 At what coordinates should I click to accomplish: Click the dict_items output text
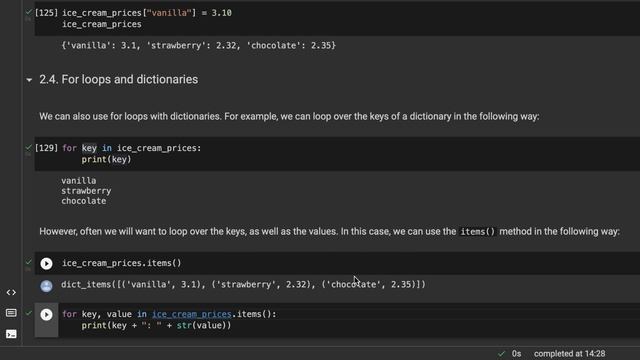(243, 284)
